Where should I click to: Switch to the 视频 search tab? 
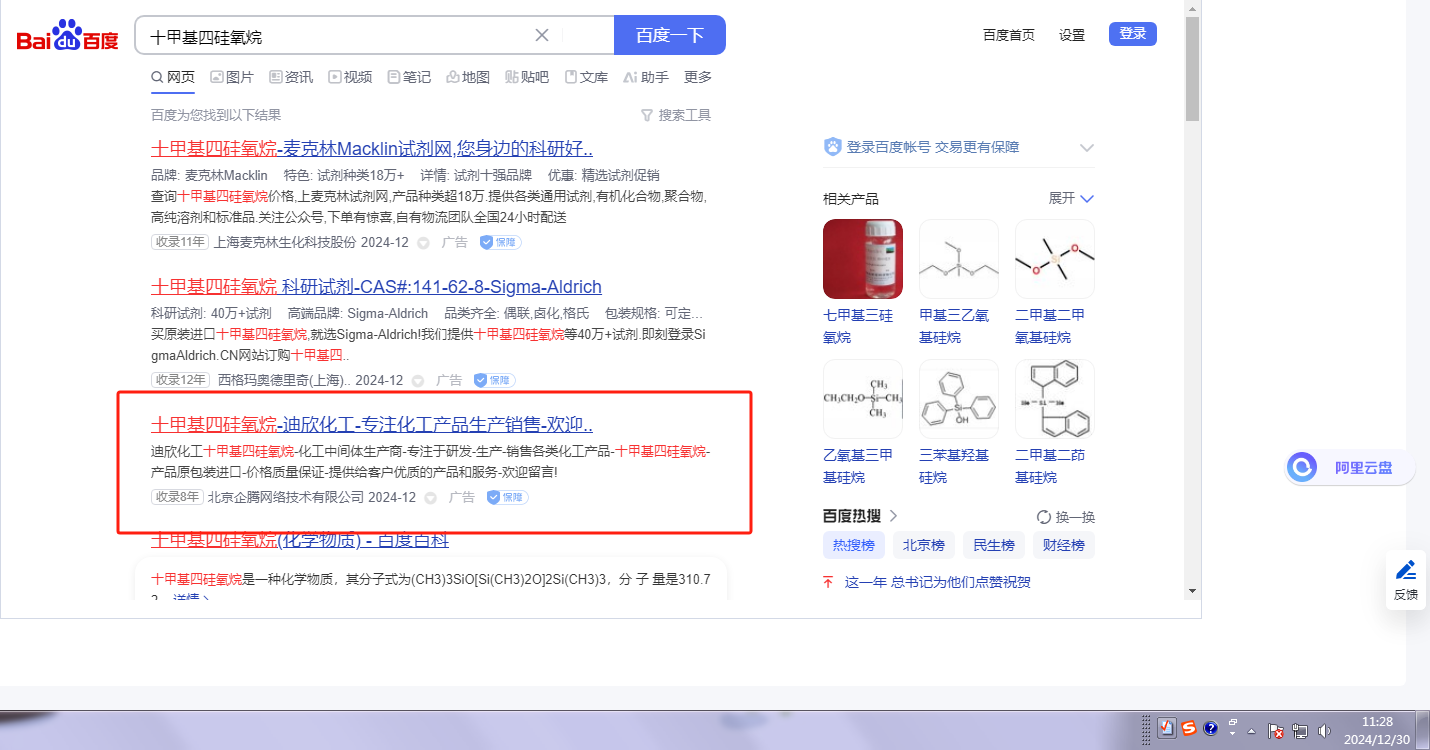(x=350, y=77)
